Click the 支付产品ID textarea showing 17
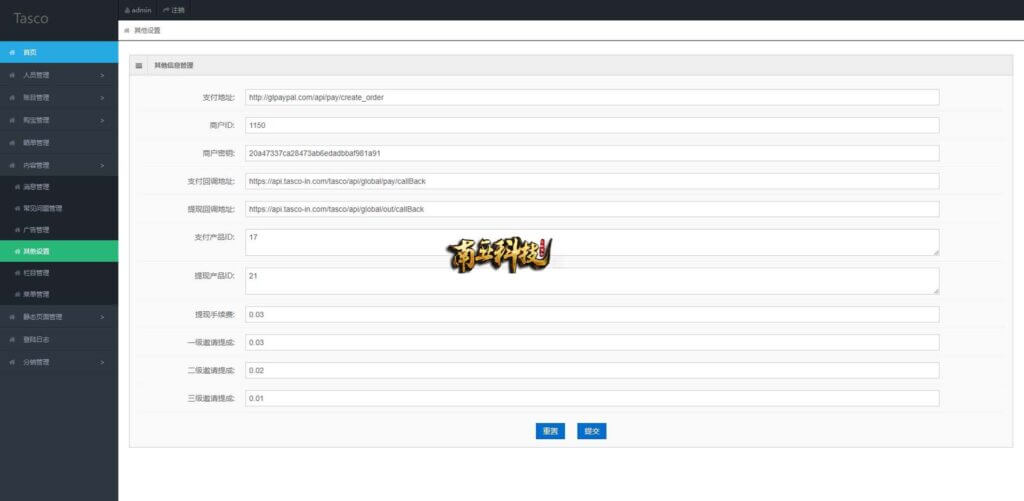Viewport: 1024px width, 501px height. coord(592,242)
